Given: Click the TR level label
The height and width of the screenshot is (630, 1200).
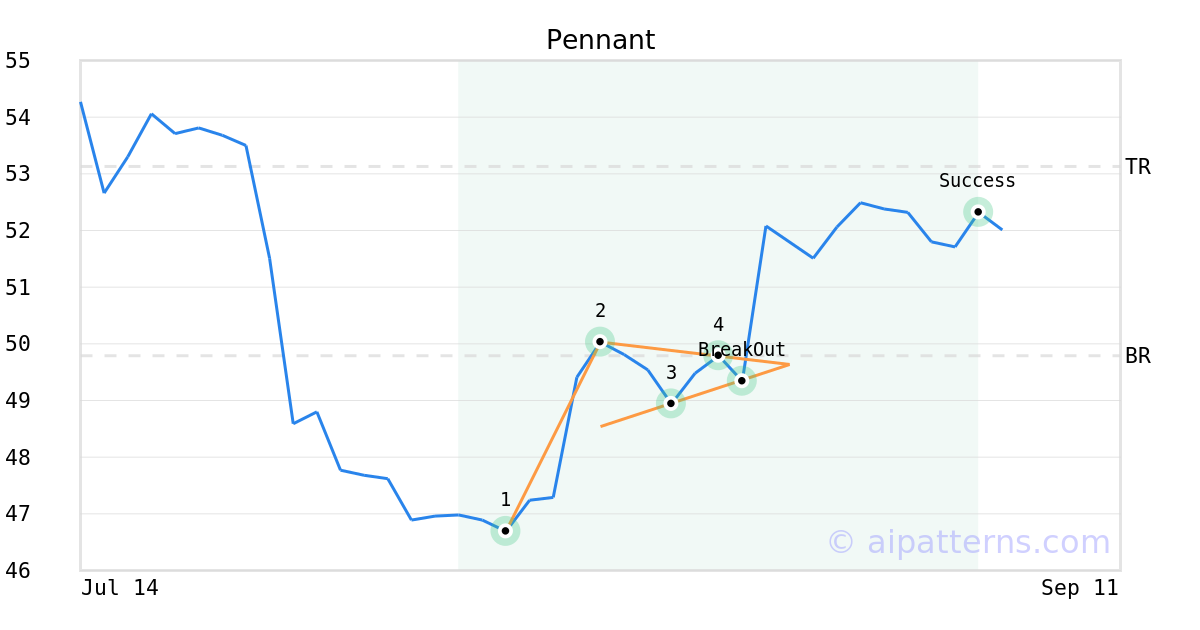Looking at the screenshot, I should 1138,167.
